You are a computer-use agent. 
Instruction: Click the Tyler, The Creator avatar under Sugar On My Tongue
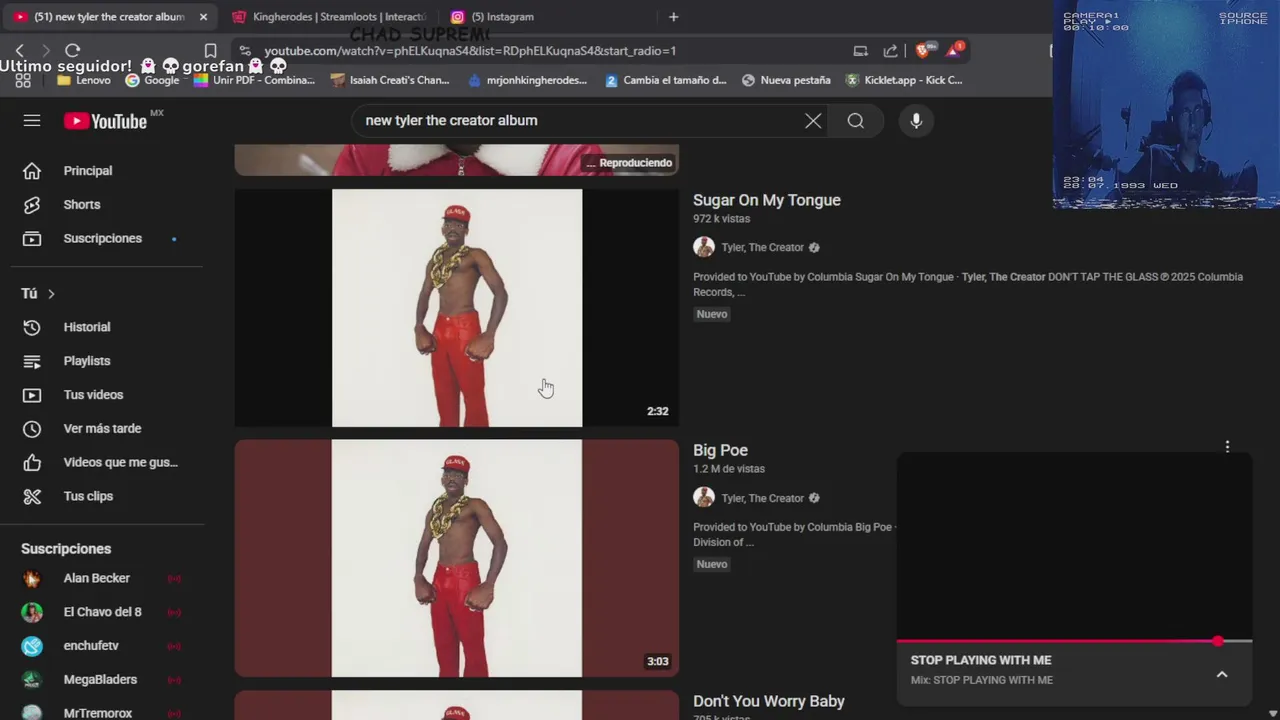click(704, 247)
